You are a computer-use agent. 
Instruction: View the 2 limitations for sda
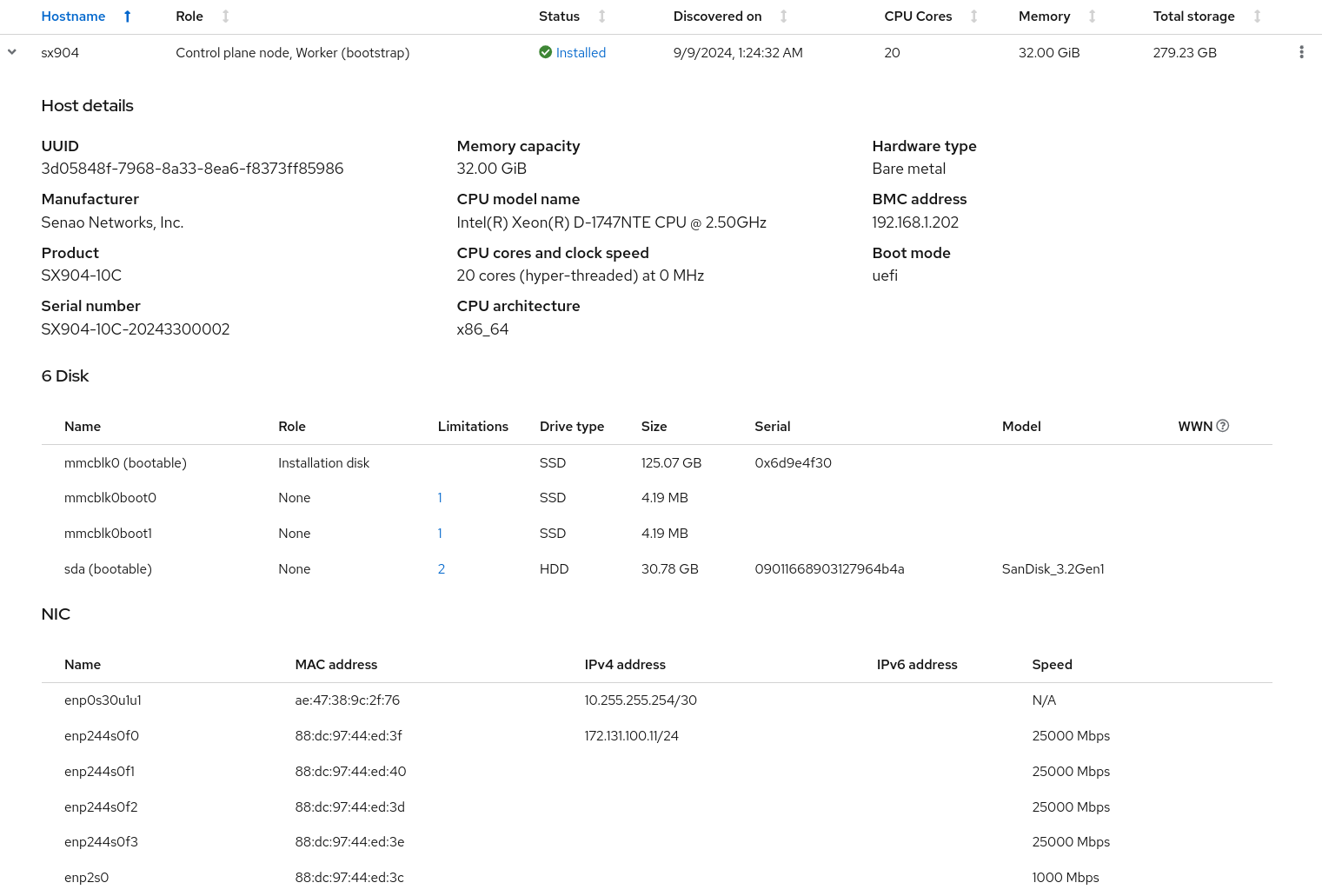(442, 569)
